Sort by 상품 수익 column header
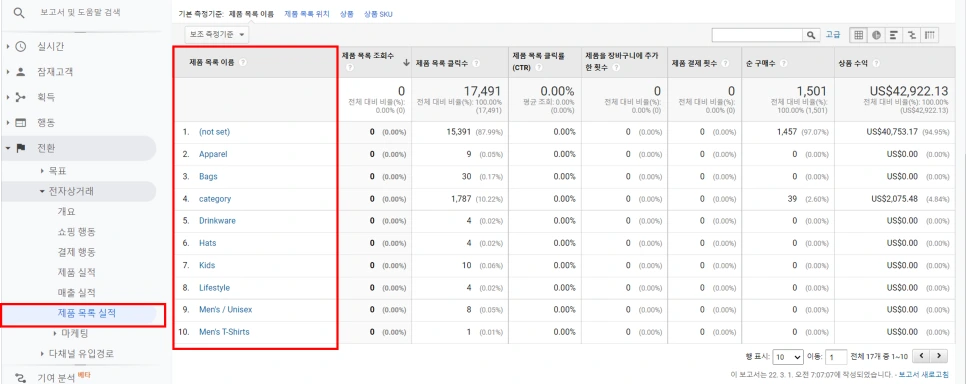This screenshot has width=966, height=384. tap(853, 63)
